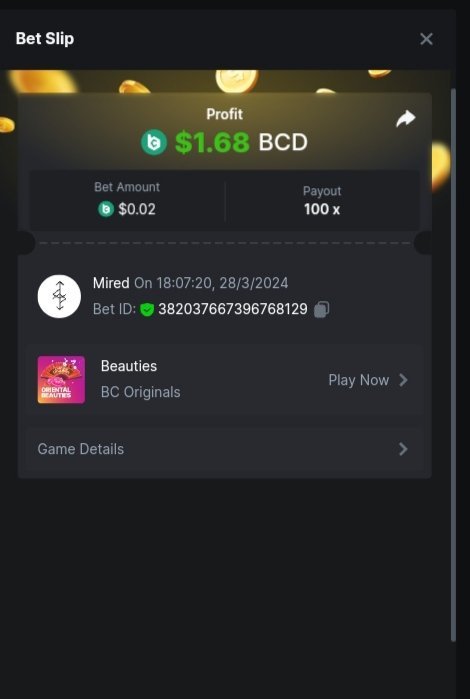Click the green $1.68 profit value
470x699 pixels.
212,143
